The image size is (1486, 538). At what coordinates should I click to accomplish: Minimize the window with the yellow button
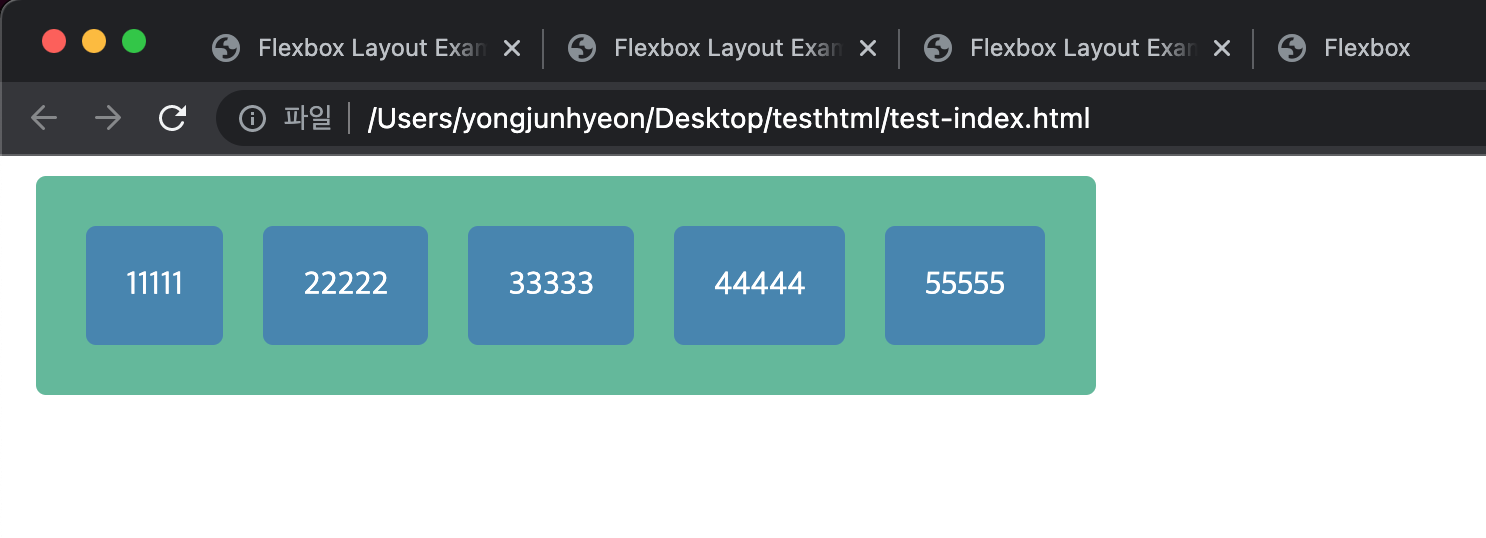click(94, 42)
